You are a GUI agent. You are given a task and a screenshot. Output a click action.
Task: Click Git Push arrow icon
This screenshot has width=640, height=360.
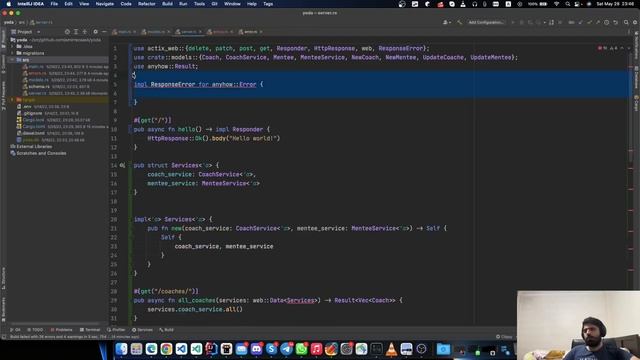point(598,22)
